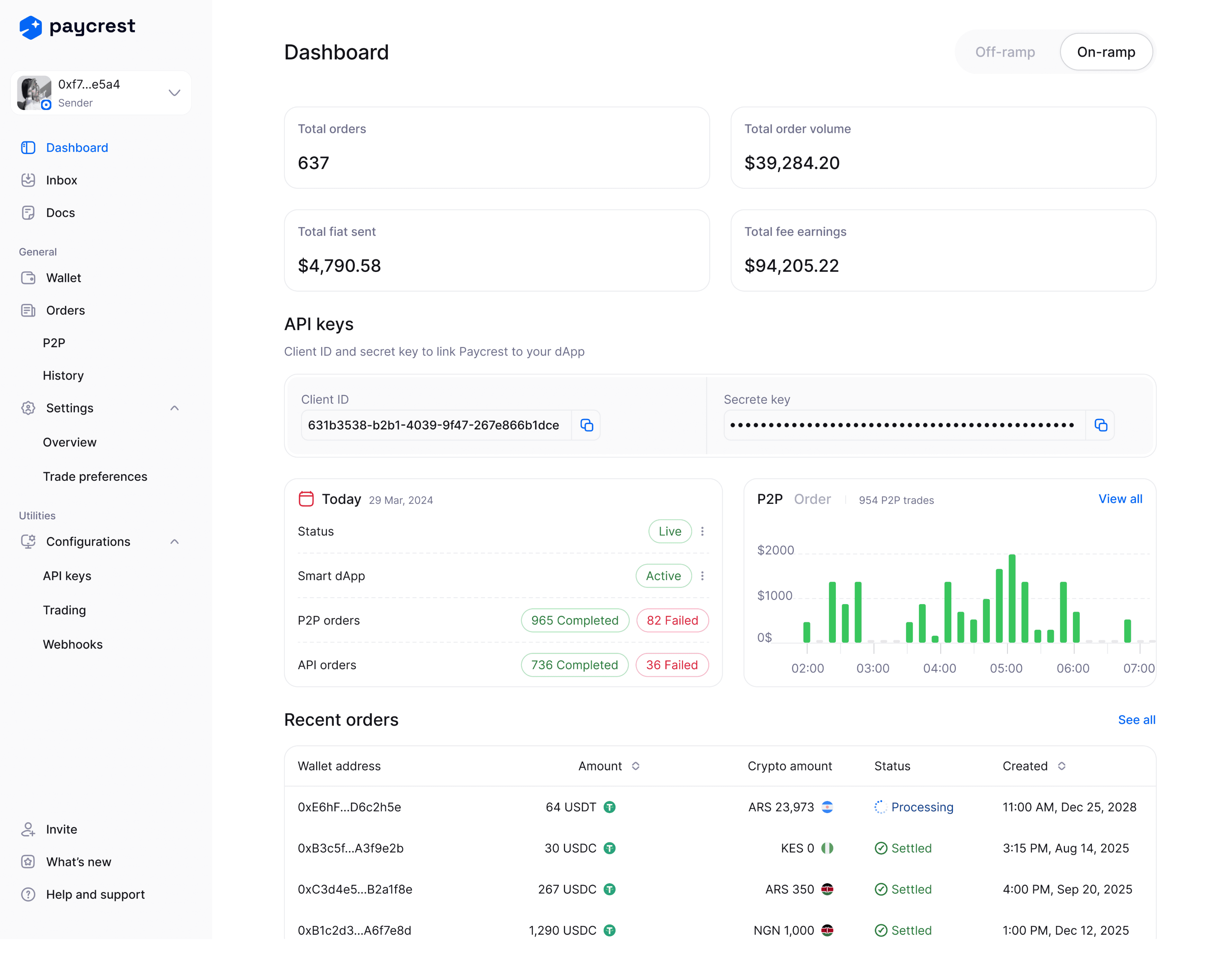Screen dimensions: 1232x971
Task: Collapse the Settings section
Action: pyautogui.click(x=175, y=408)
